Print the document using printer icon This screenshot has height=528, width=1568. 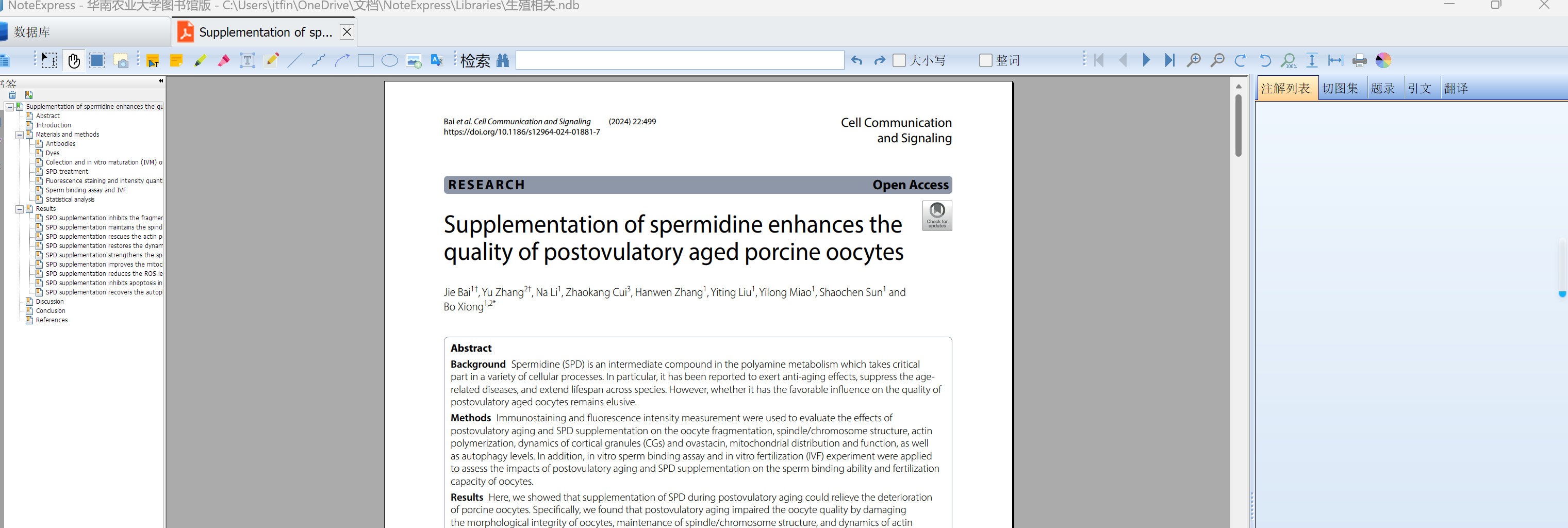point(1359,60)
